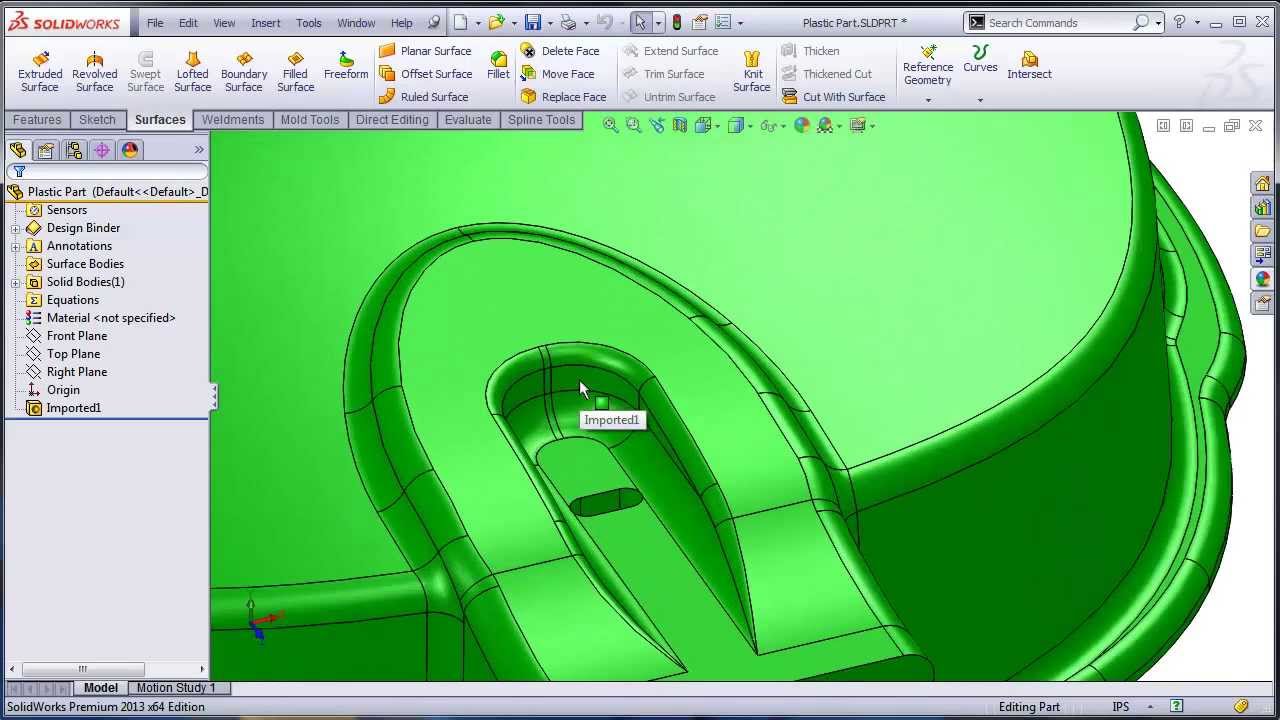Open the Tools menu

click(309, 23)
